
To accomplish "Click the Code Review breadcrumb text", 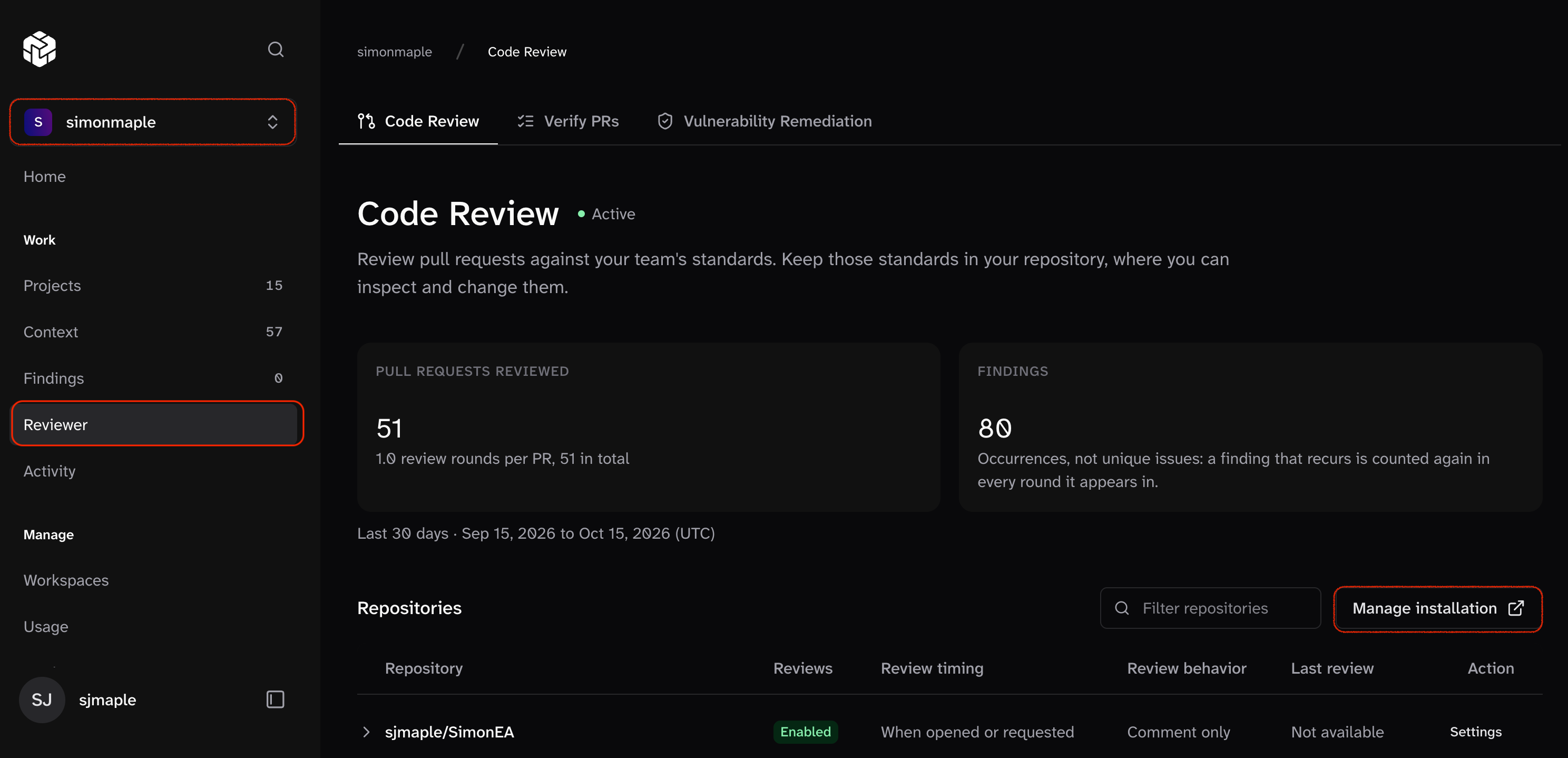I will (x=526, y=52).
